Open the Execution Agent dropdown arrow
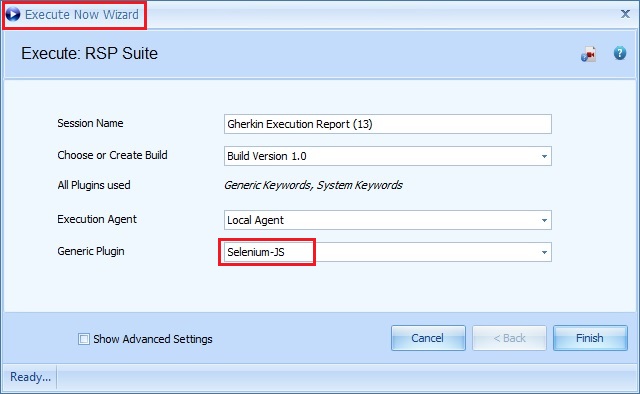Viewport: 640px width, 394px height. point(544,220)
